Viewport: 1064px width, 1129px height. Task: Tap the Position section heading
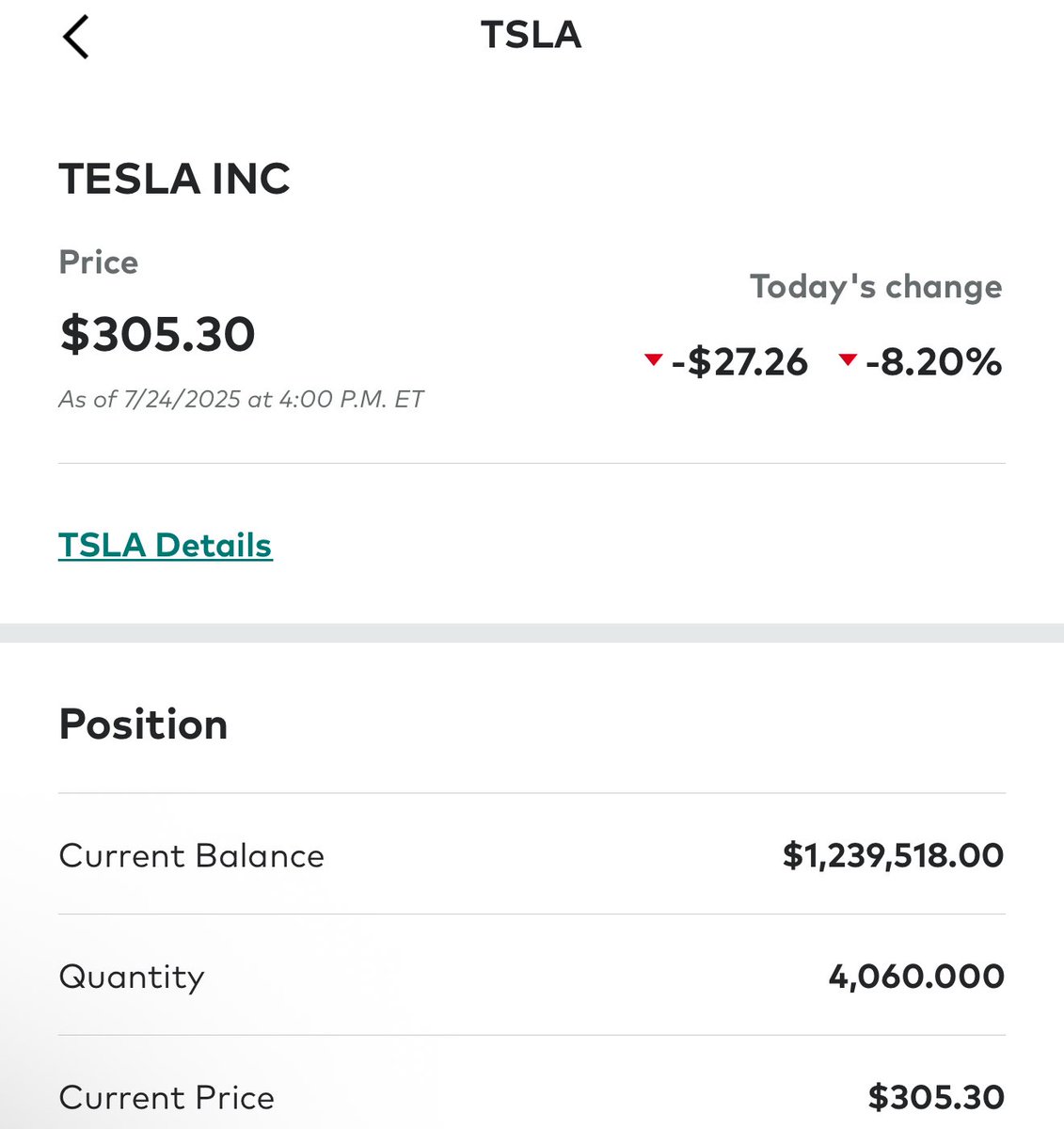click(x=143, y=724)
